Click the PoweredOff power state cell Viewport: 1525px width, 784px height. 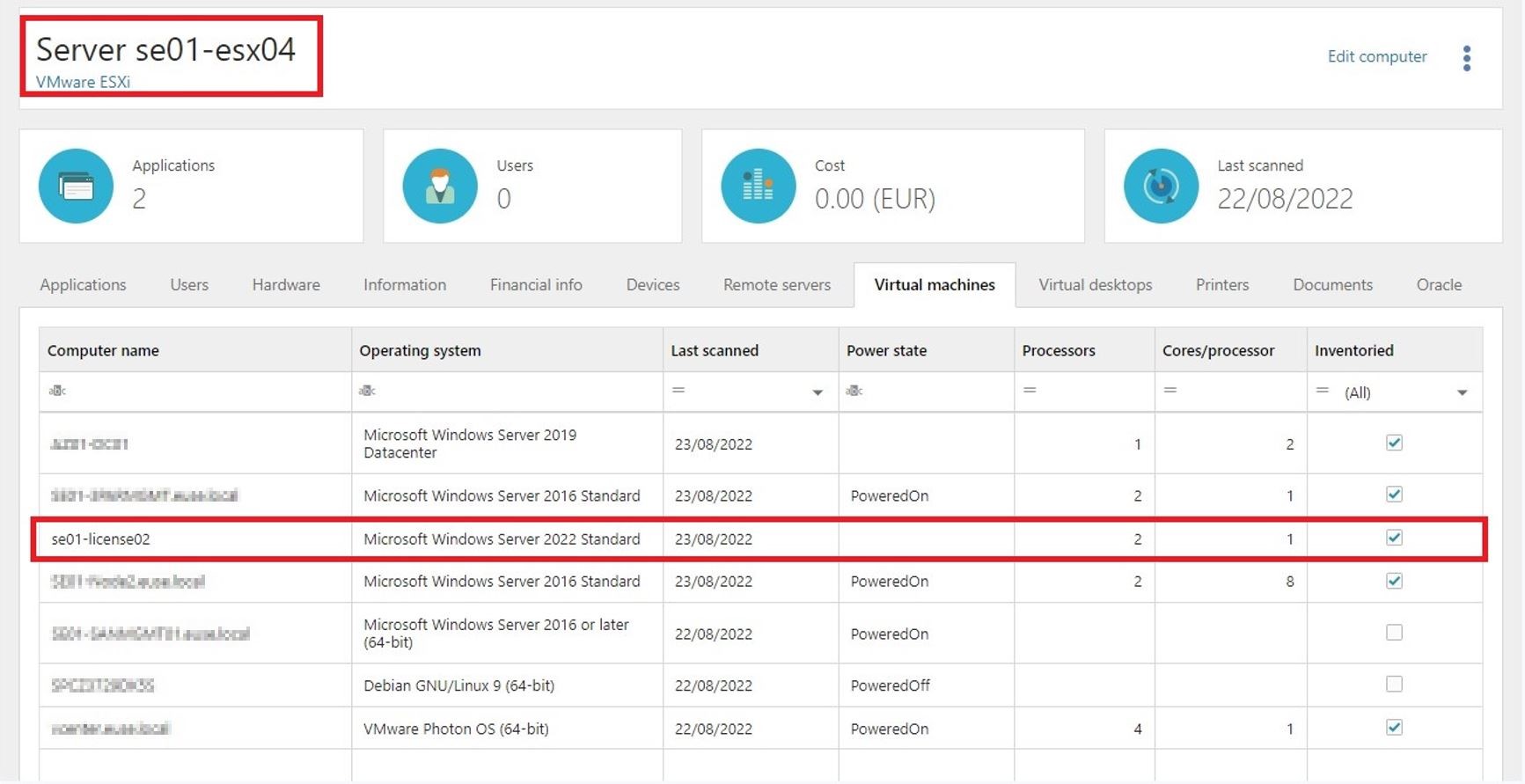pyautogui.click(x=890, y=685)
